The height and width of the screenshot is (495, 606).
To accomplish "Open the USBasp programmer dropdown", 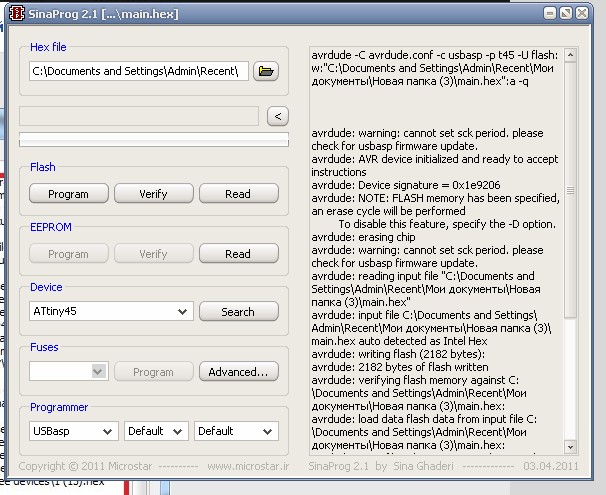I will click(x=73, y=431).
